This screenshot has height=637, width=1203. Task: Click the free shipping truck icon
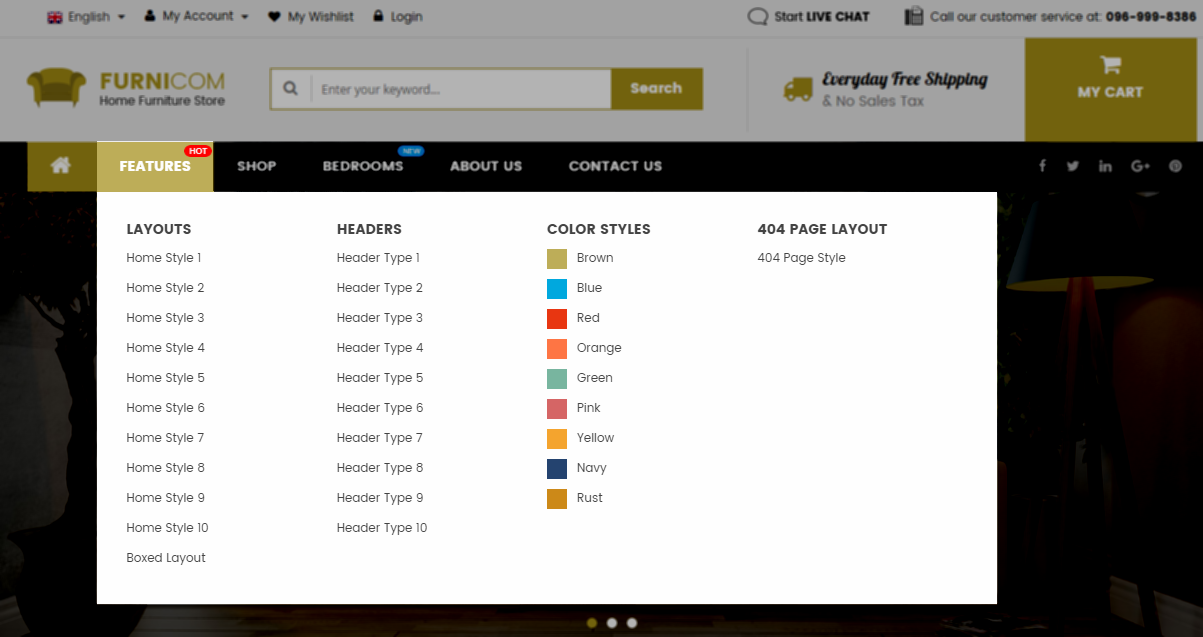click(x=798, y=90)
